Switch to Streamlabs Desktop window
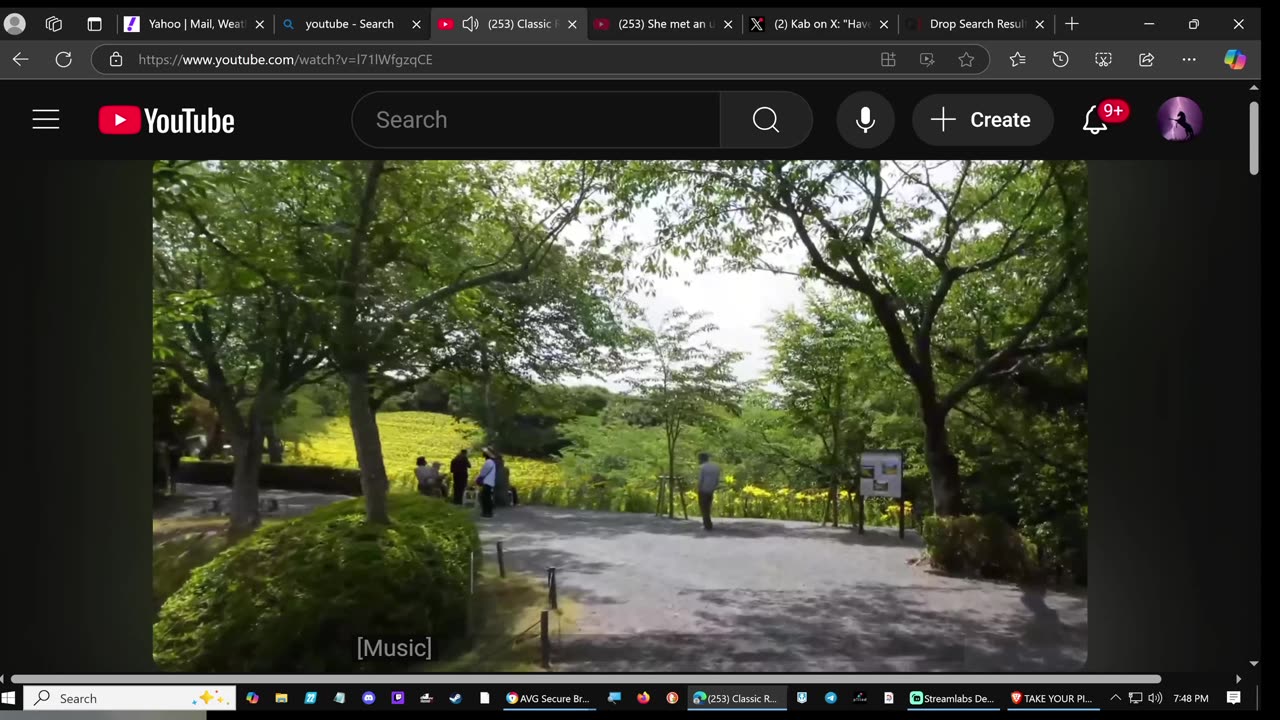The image size is (1280, 720). (x=953, y=698)
